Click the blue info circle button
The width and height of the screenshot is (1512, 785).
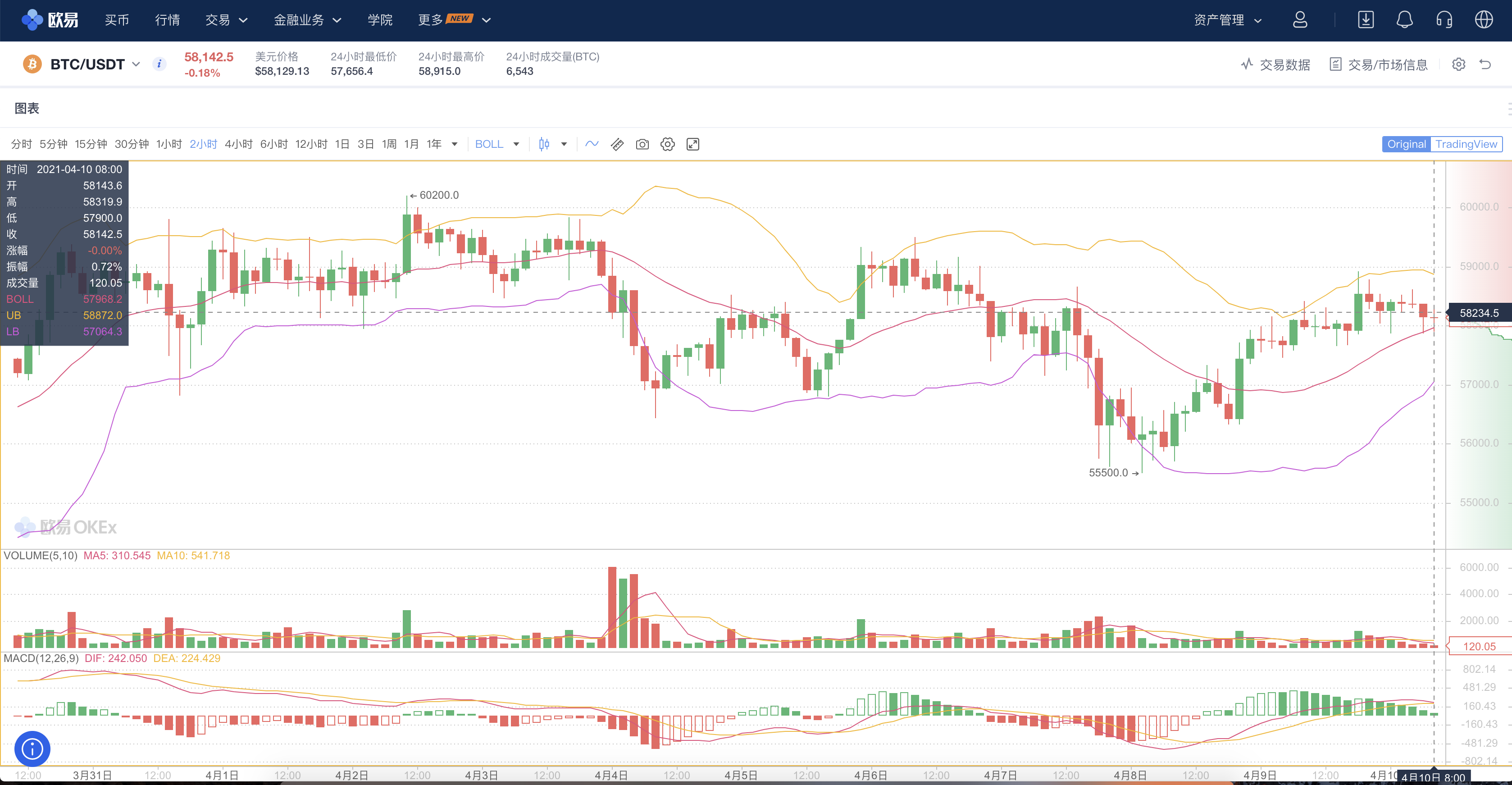point(32,748)
